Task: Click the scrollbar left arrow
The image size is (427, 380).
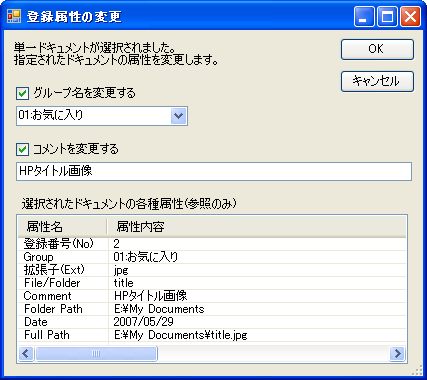Action: pos(26,353)
